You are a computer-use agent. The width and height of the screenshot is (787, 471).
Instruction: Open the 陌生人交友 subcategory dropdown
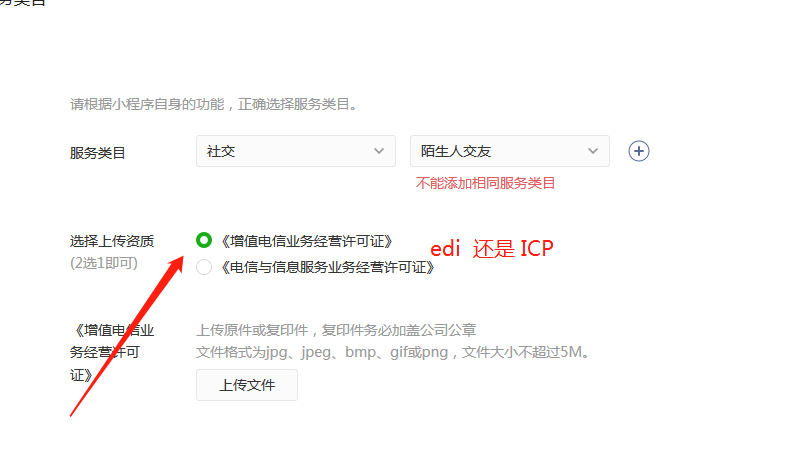point(509,151)
